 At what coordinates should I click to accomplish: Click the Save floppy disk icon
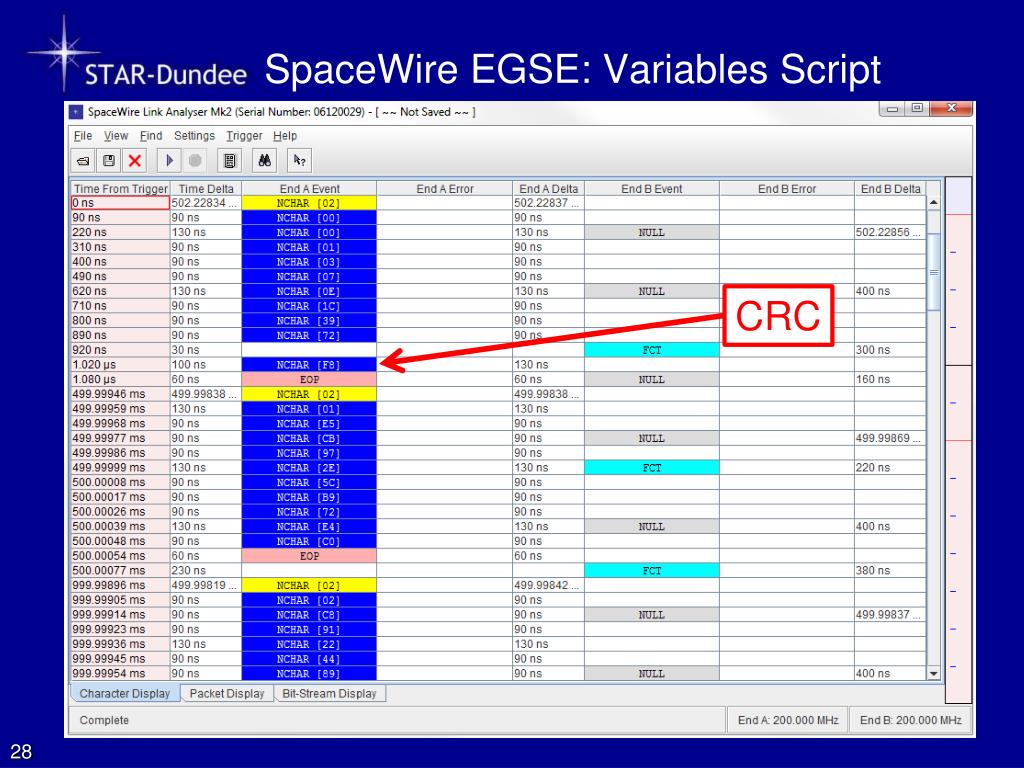point(109,161)
